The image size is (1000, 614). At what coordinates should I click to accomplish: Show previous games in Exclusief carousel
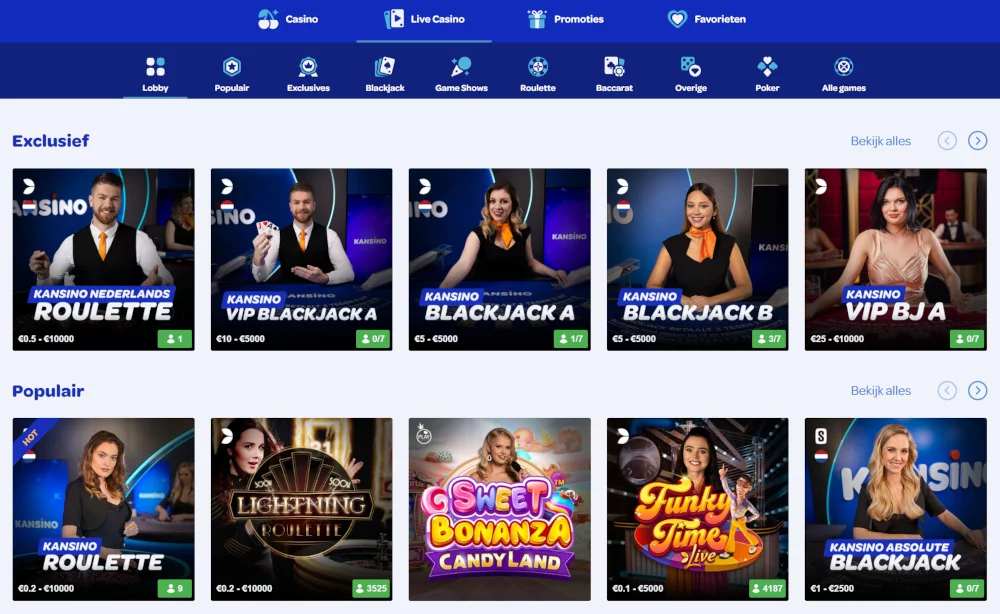pyautogui.click(x=946, y=140)
